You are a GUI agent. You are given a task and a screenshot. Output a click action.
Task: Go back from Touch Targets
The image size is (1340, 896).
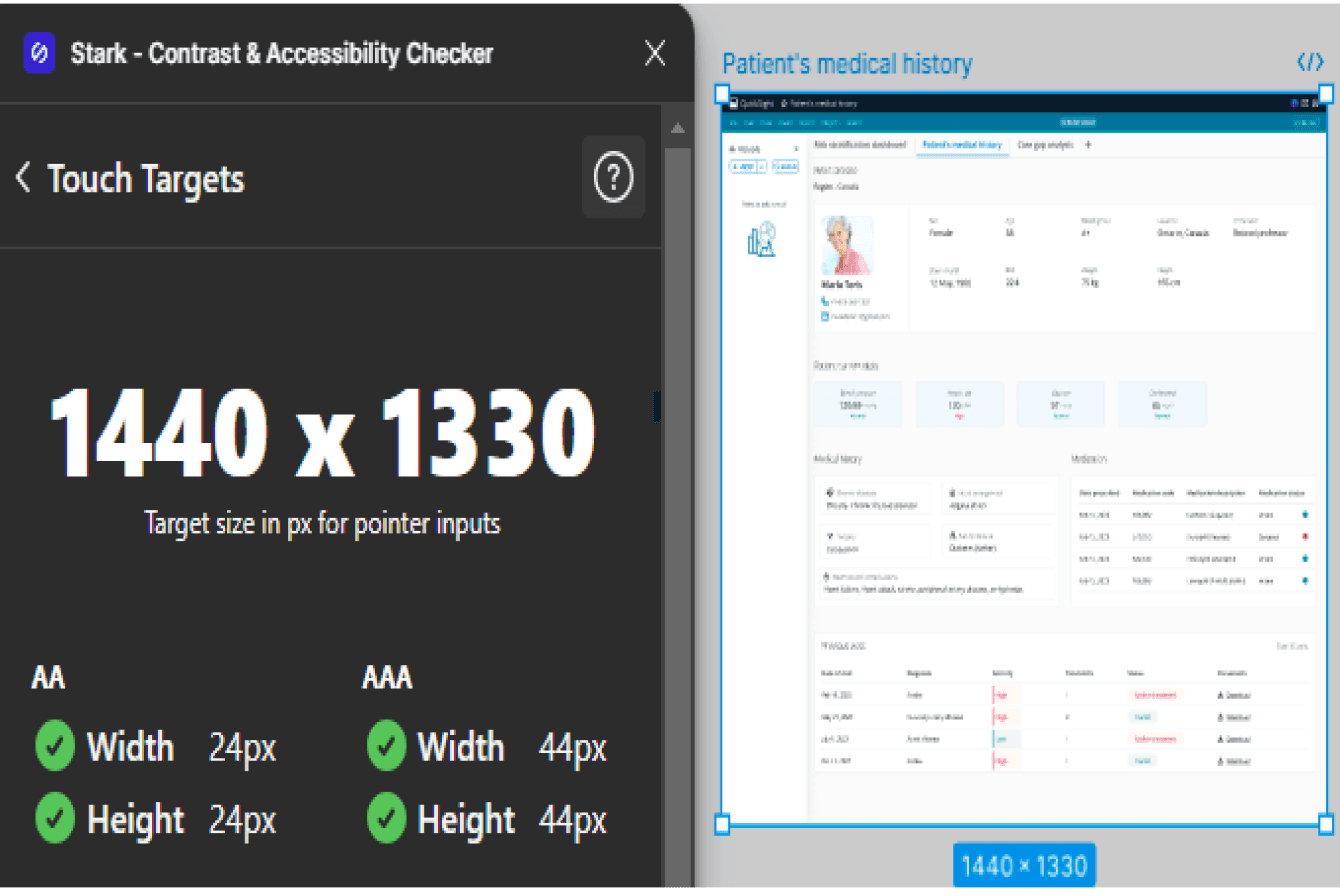(x=23, y=178)
